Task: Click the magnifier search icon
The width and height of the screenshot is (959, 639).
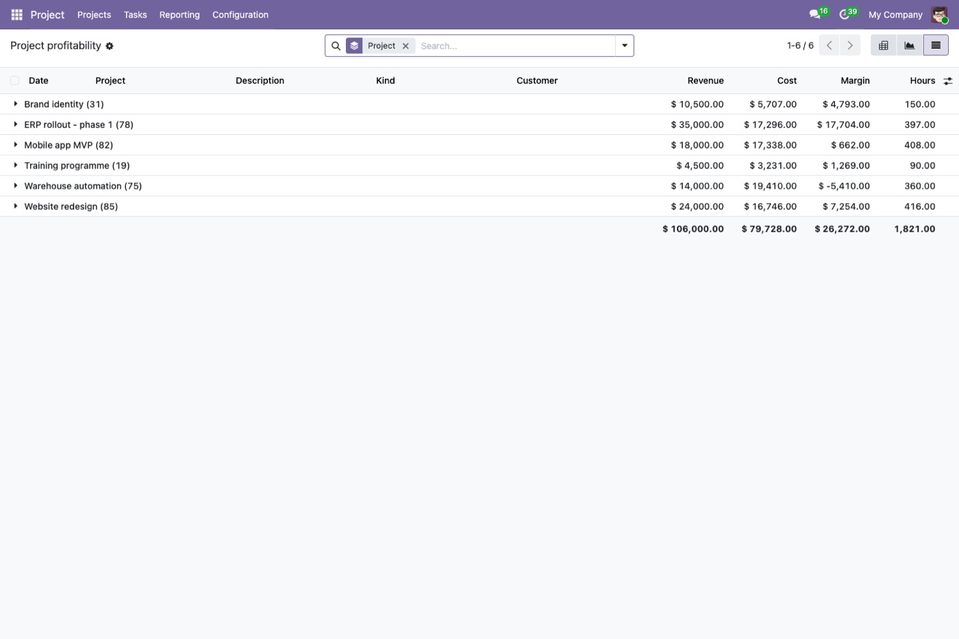Action: (x=336, y=46)
